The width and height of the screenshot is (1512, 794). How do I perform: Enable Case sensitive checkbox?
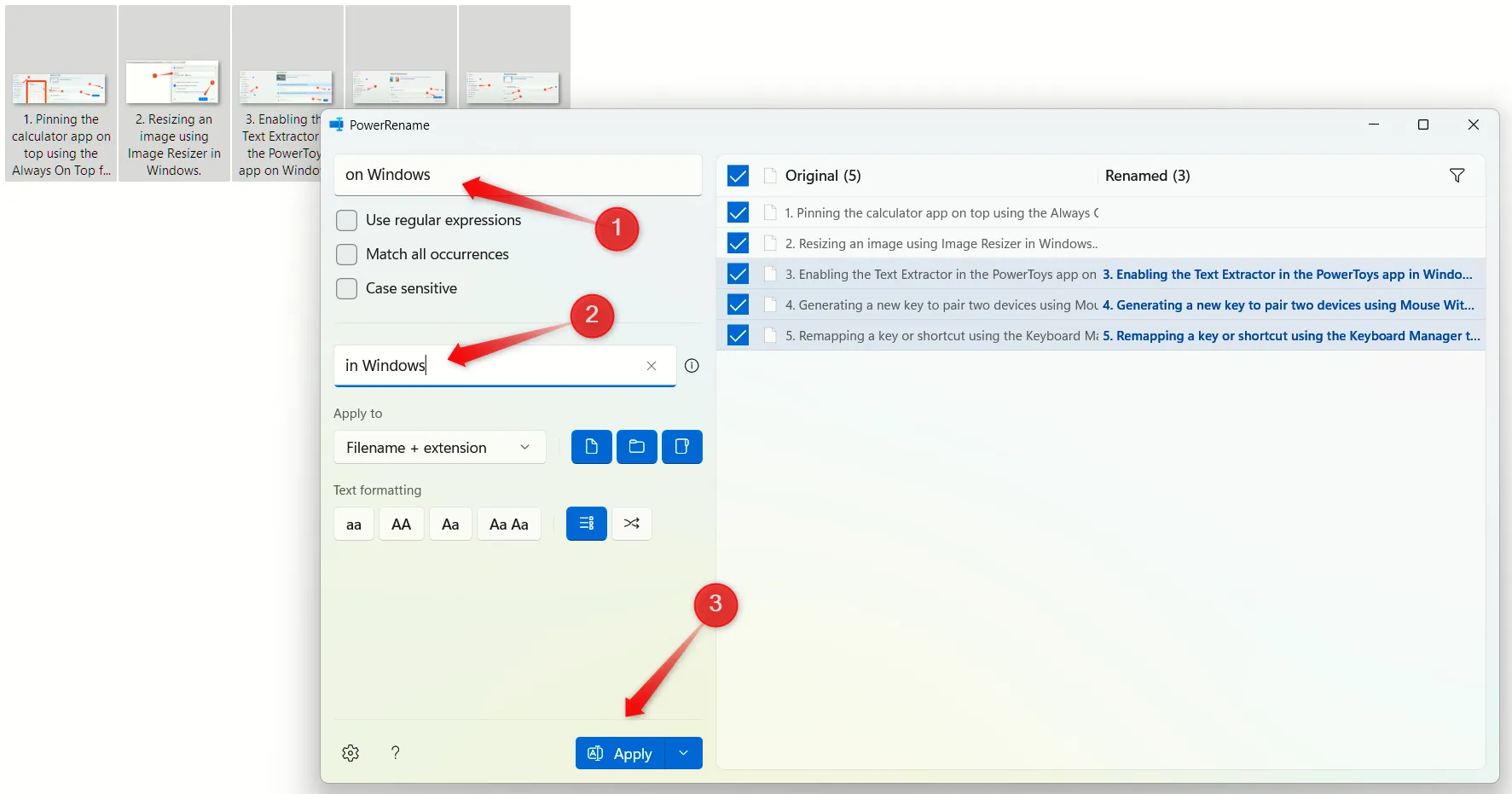tap(346, 288)
